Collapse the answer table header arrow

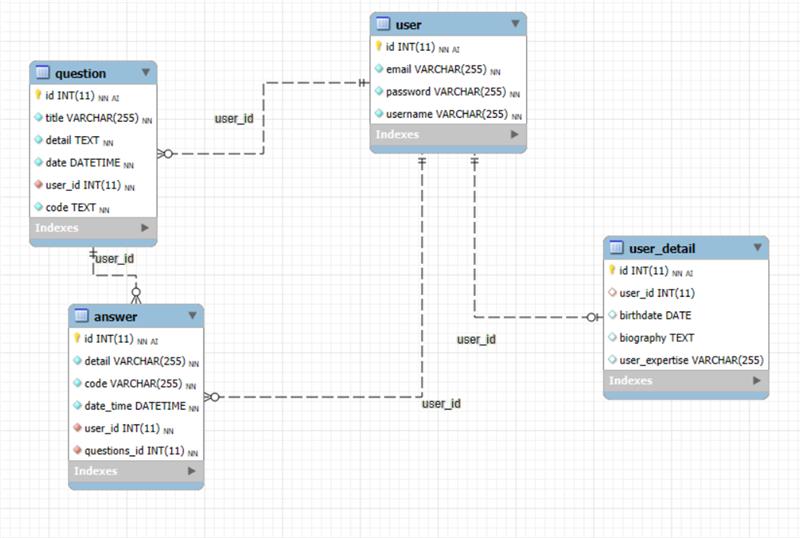click(192, 316)
